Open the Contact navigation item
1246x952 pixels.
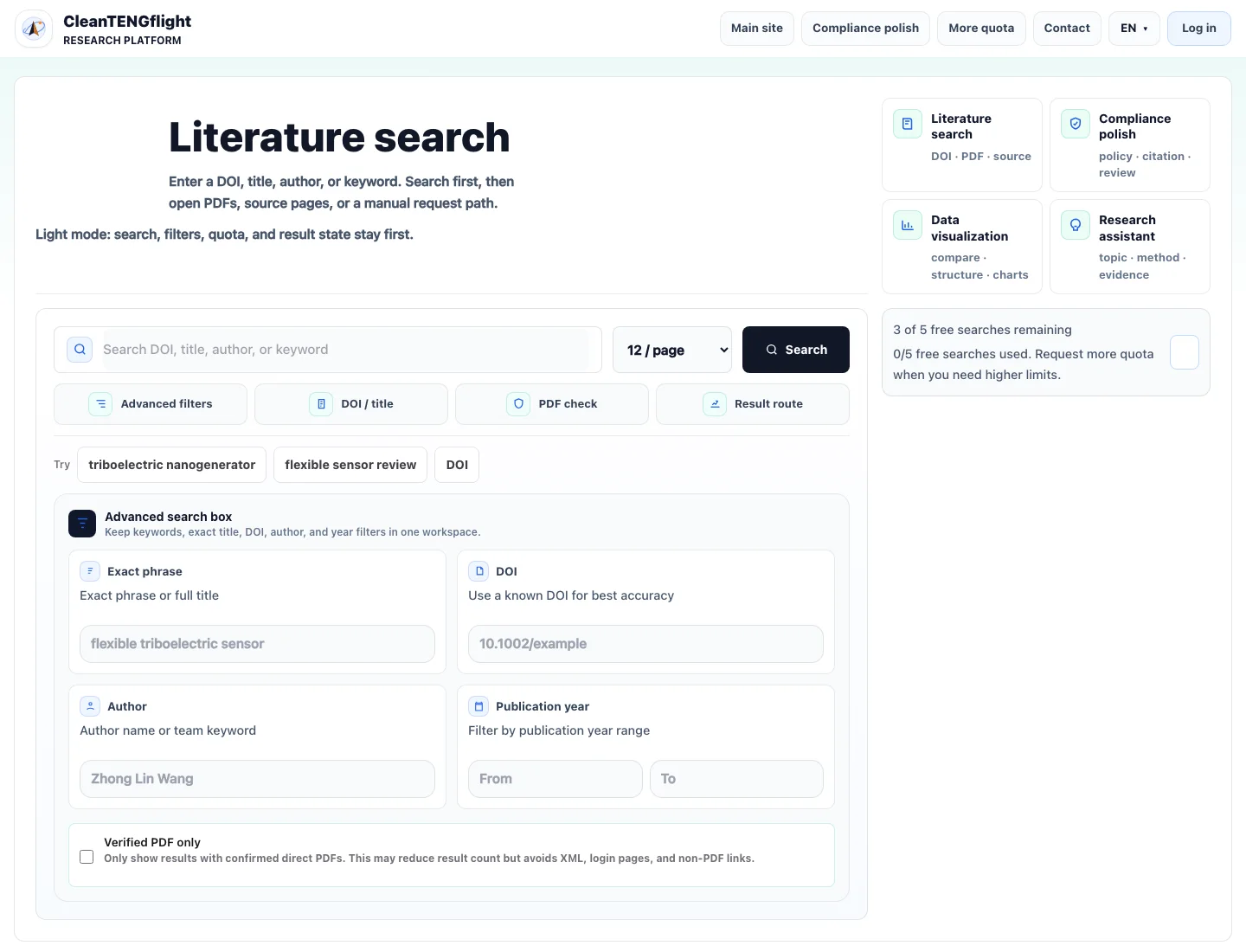pyautogui.click(x=1067, y=29)
